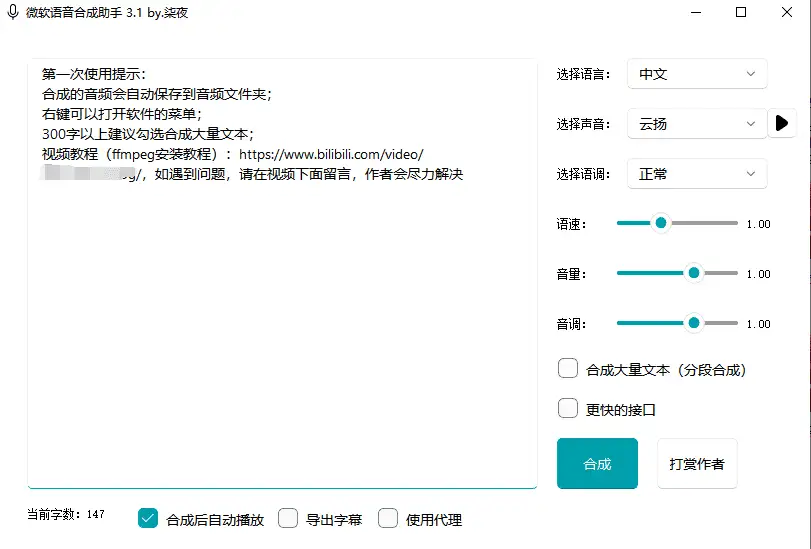Click the line 右键可以打开软件的菜单
811x549 pixels.
[x=122, y=114]
